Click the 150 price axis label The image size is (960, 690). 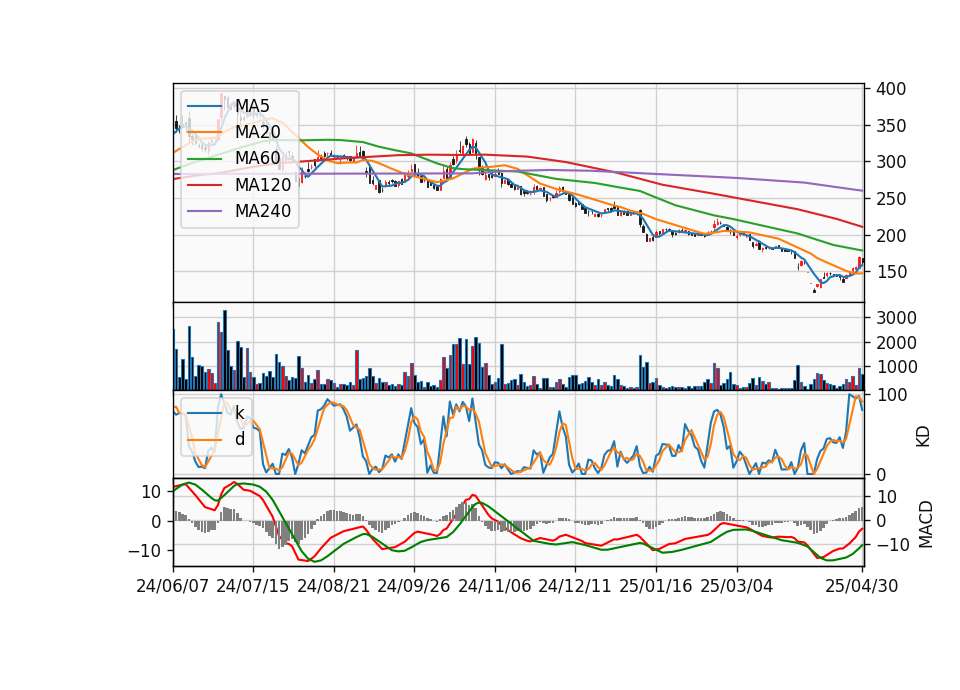click(x=891, y=272)
